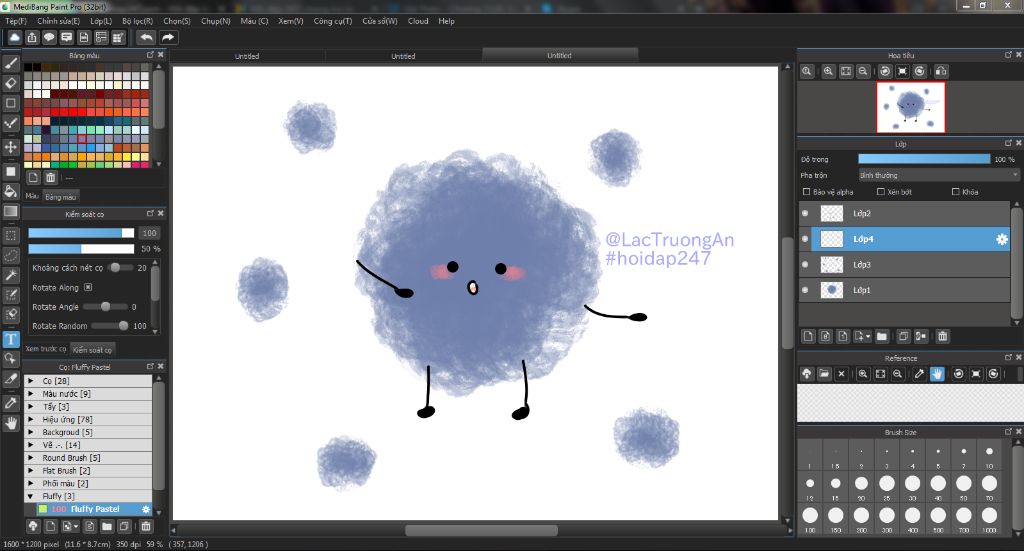Select the Hand pan tool
The width and height of the screenshot is (1024, 551).
coord(10,423)
